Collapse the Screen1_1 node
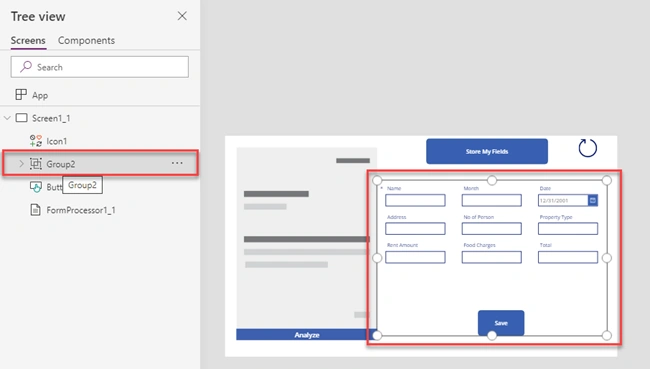The height and width of the screenshot is (369, 650). tap(7, 118)
